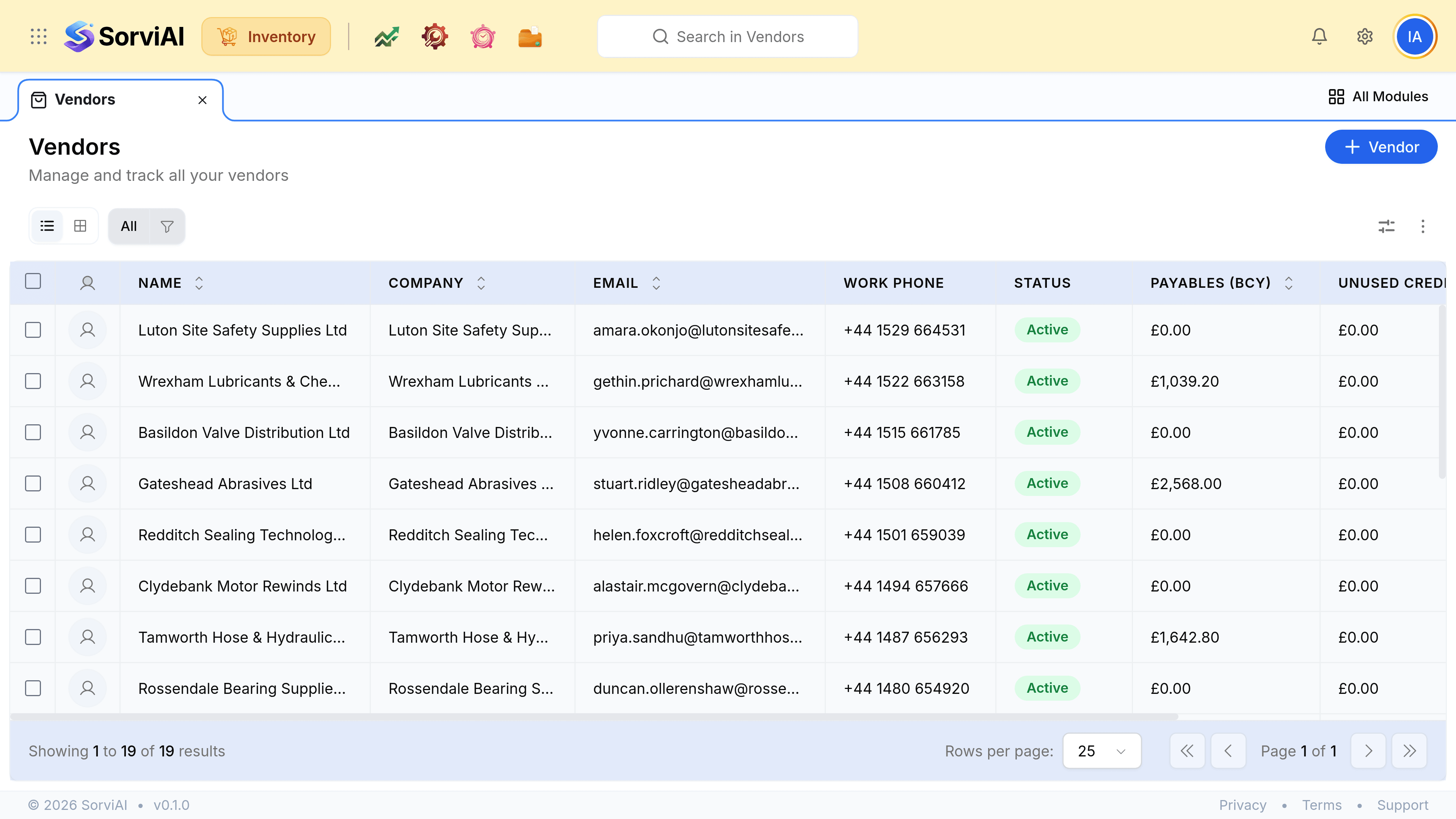Open the rows per page dropdown
This screenshot has height=819, width=1456.
(1101, 751)
